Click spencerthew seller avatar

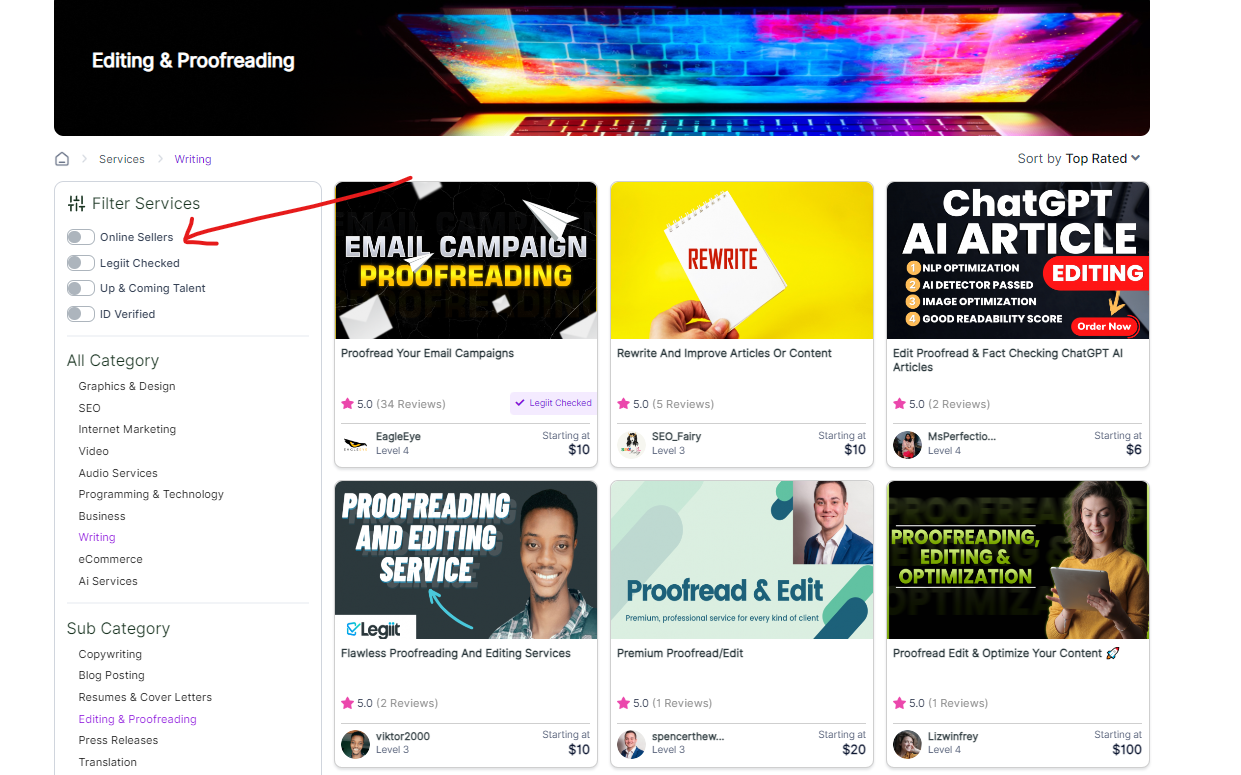[x=631, y=744]
